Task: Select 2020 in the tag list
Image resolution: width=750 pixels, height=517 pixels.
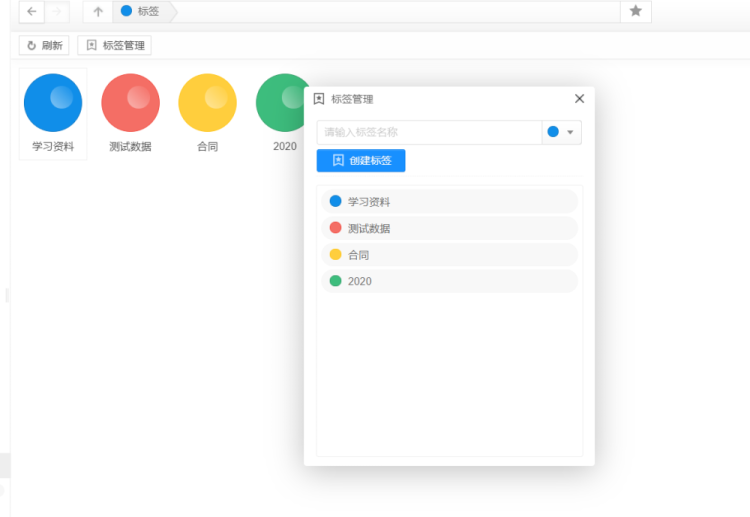Action: (x=449, y=281)
